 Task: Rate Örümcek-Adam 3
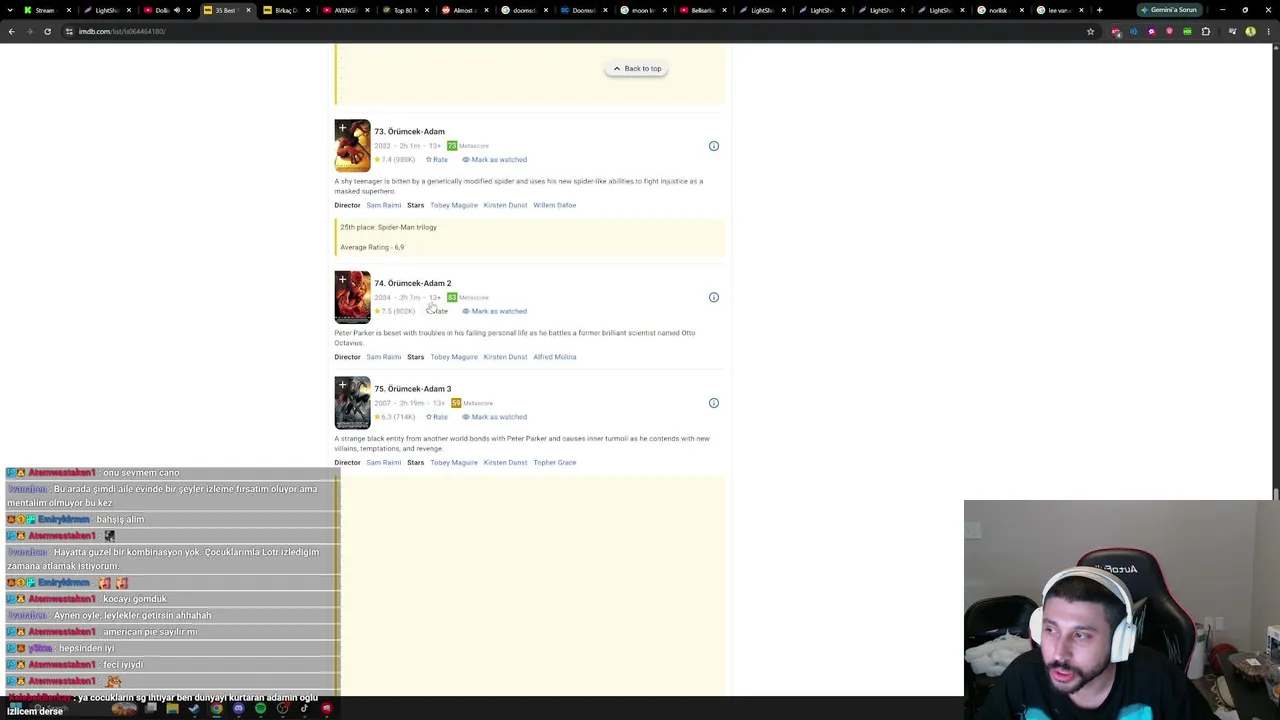[437, 417]
